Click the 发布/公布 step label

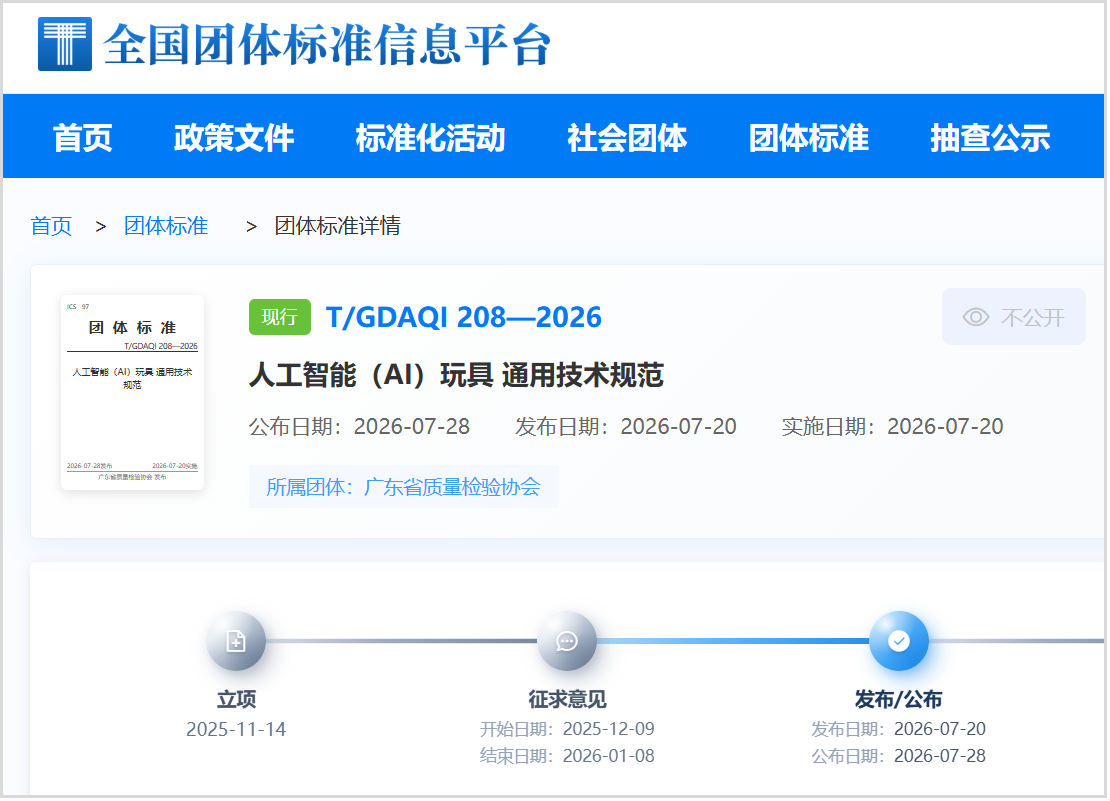click(x=899, y=701)
